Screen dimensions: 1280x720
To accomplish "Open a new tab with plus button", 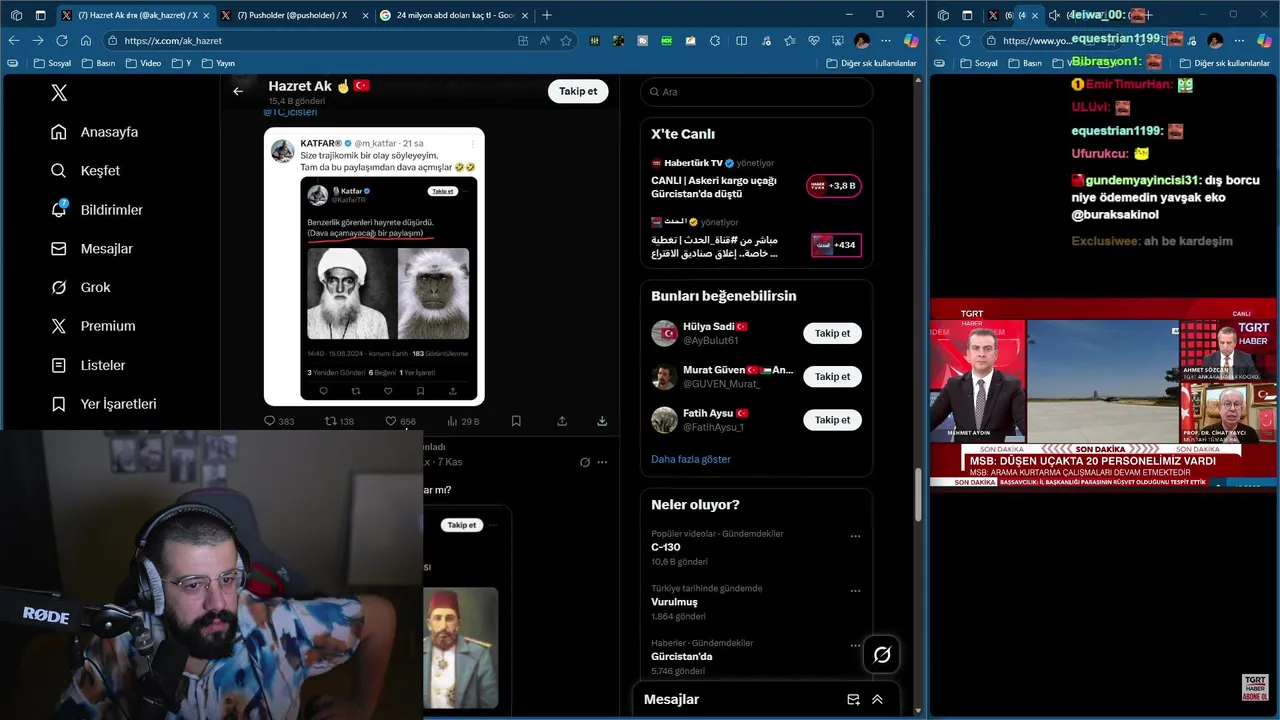I will pos(546,15).
